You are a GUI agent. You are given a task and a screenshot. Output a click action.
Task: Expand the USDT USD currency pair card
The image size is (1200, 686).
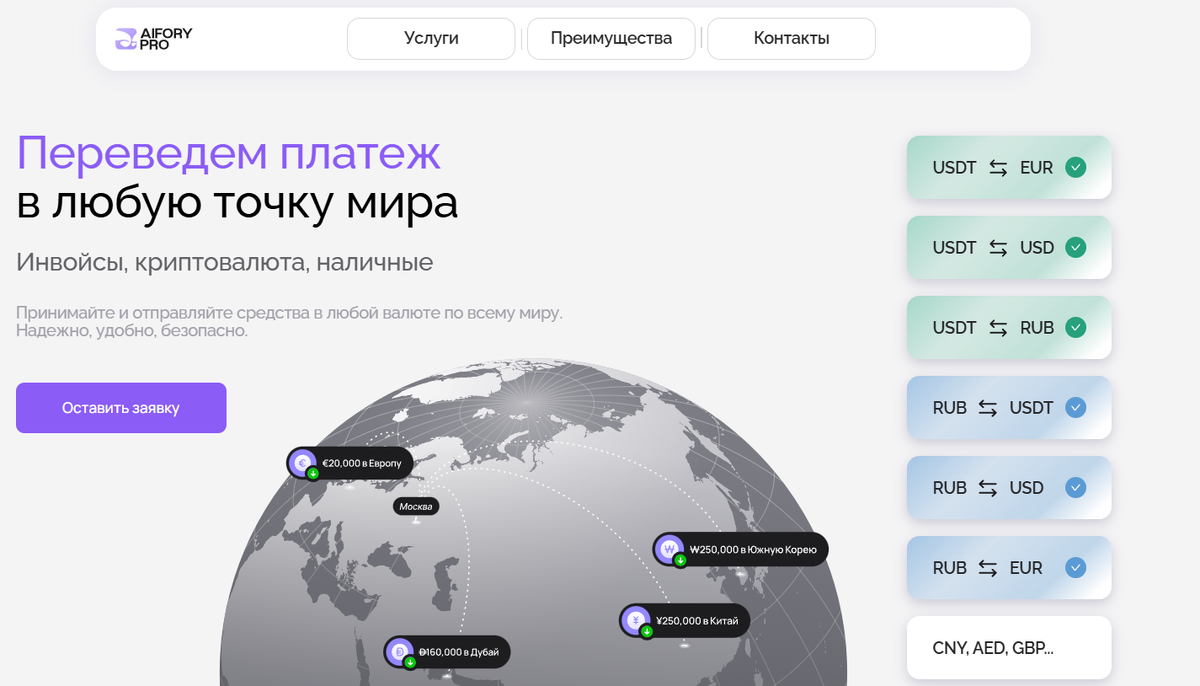tap(1008, 247)
